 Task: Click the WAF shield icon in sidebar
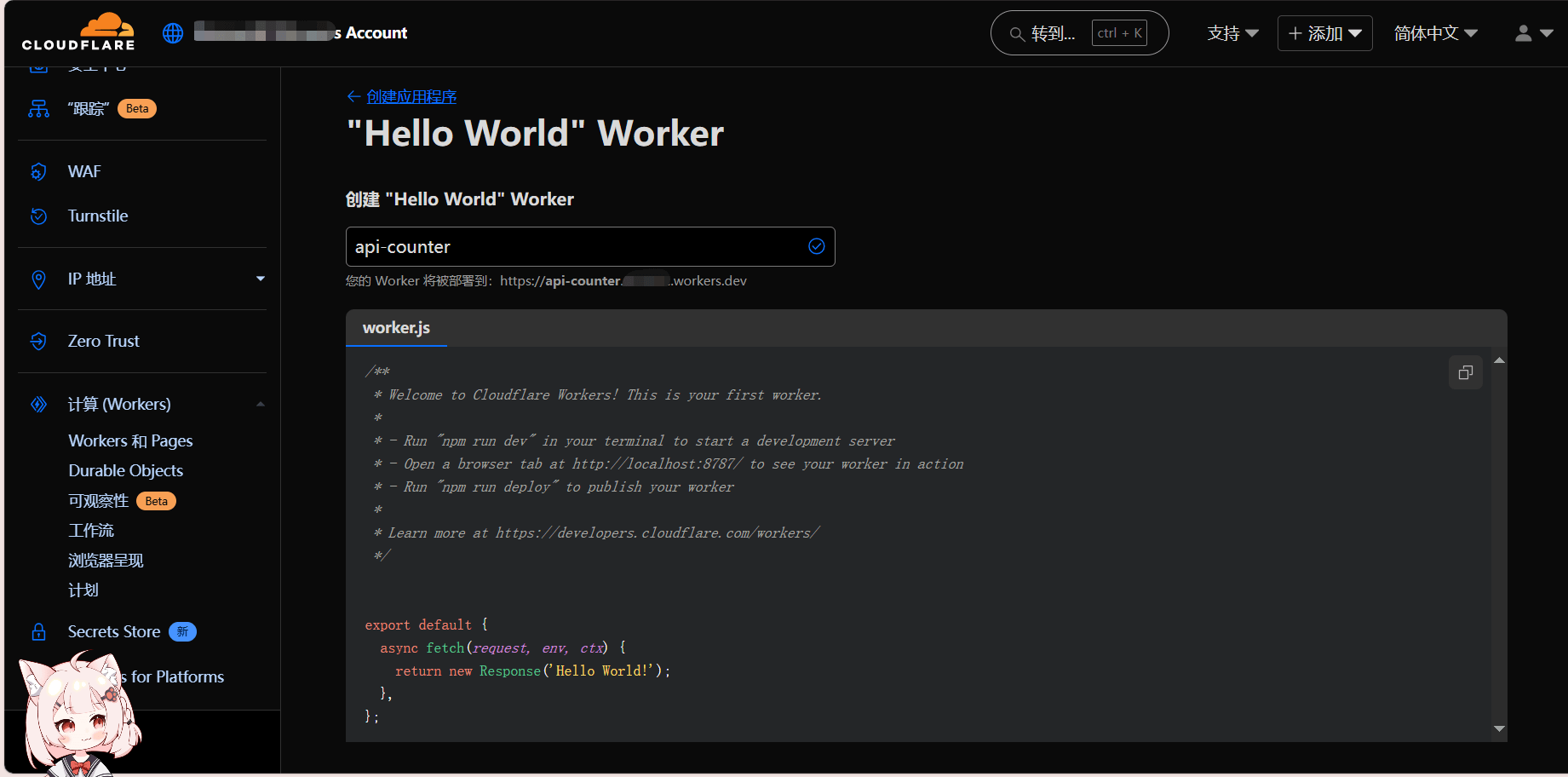click(x=38, y=172)
